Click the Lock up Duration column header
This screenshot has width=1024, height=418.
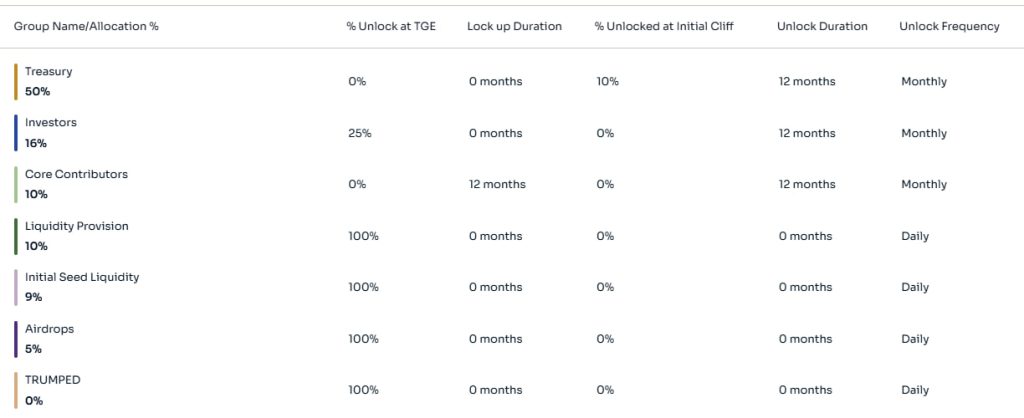[x=514, y=27]
